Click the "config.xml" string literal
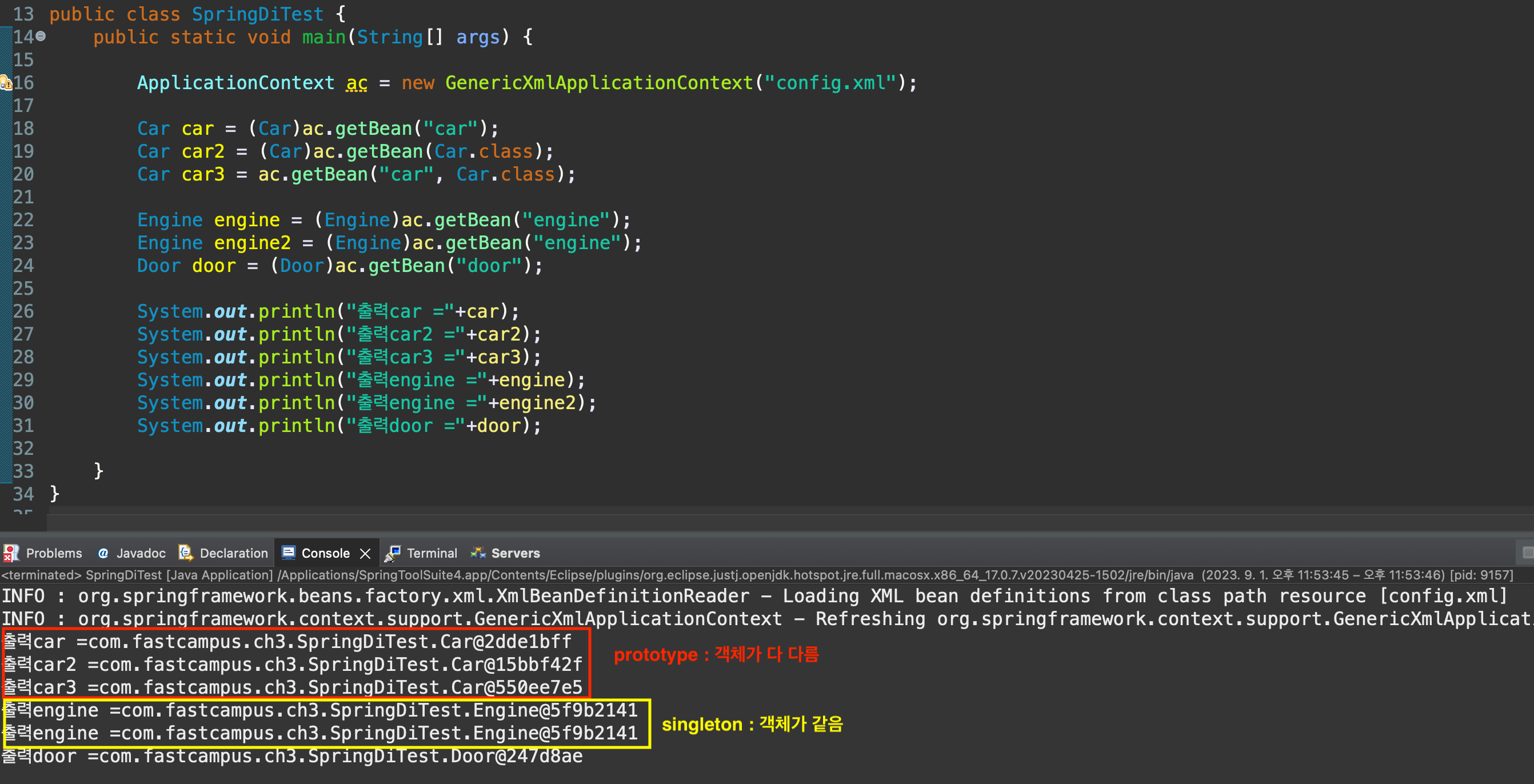Image resolution: width=1534 pixels, height=784 pixels. (830, 83)
